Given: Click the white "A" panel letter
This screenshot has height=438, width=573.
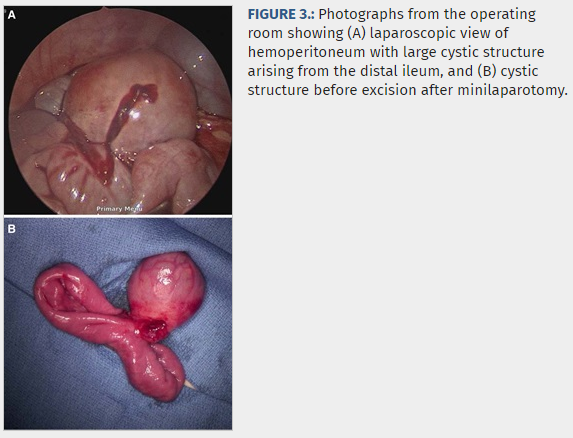Looking at the screenshot, I should click(x=12, y=15).
